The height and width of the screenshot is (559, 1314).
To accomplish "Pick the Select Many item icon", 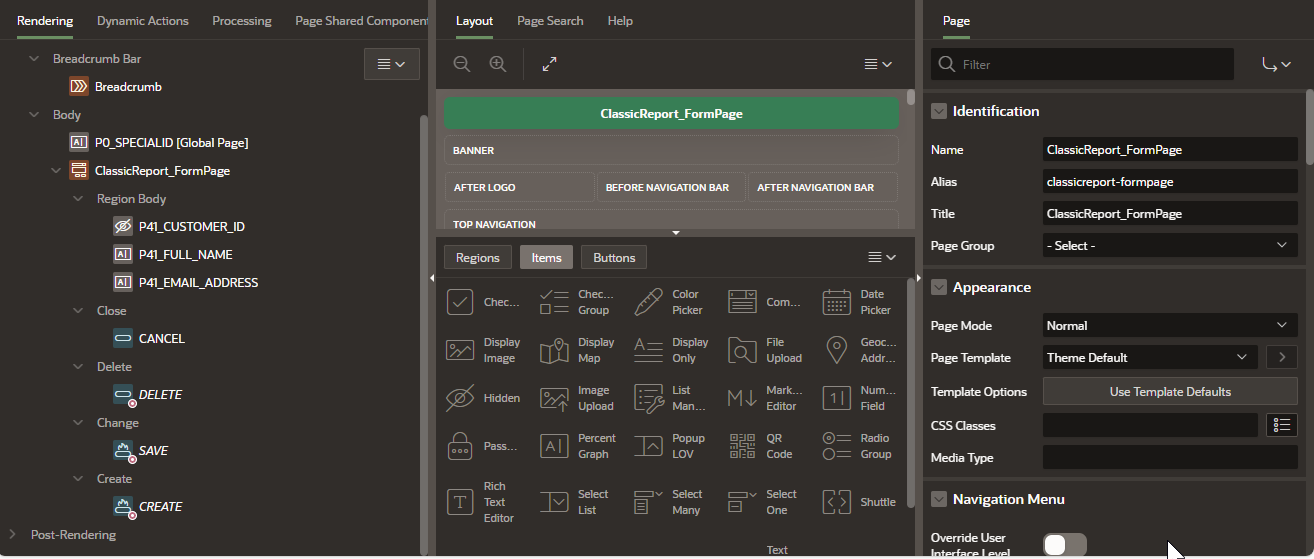I will (x=648, y=502).
